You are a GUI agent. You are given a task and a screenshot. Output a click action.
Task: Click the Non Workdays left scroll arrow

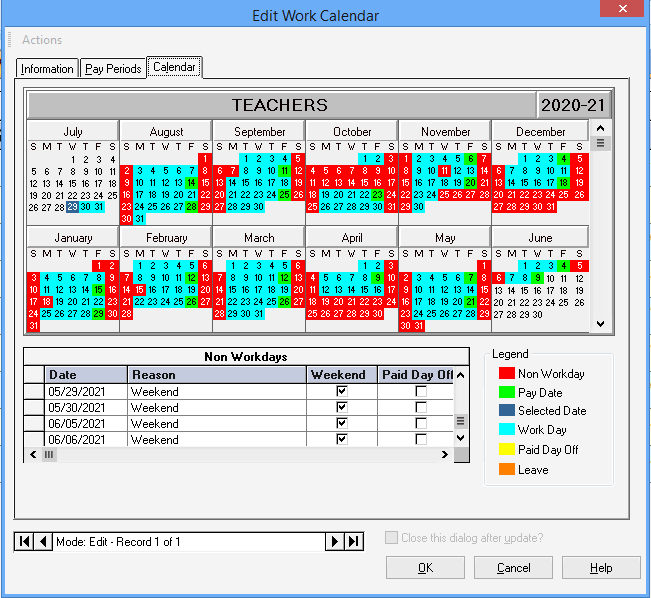(33, 454)
